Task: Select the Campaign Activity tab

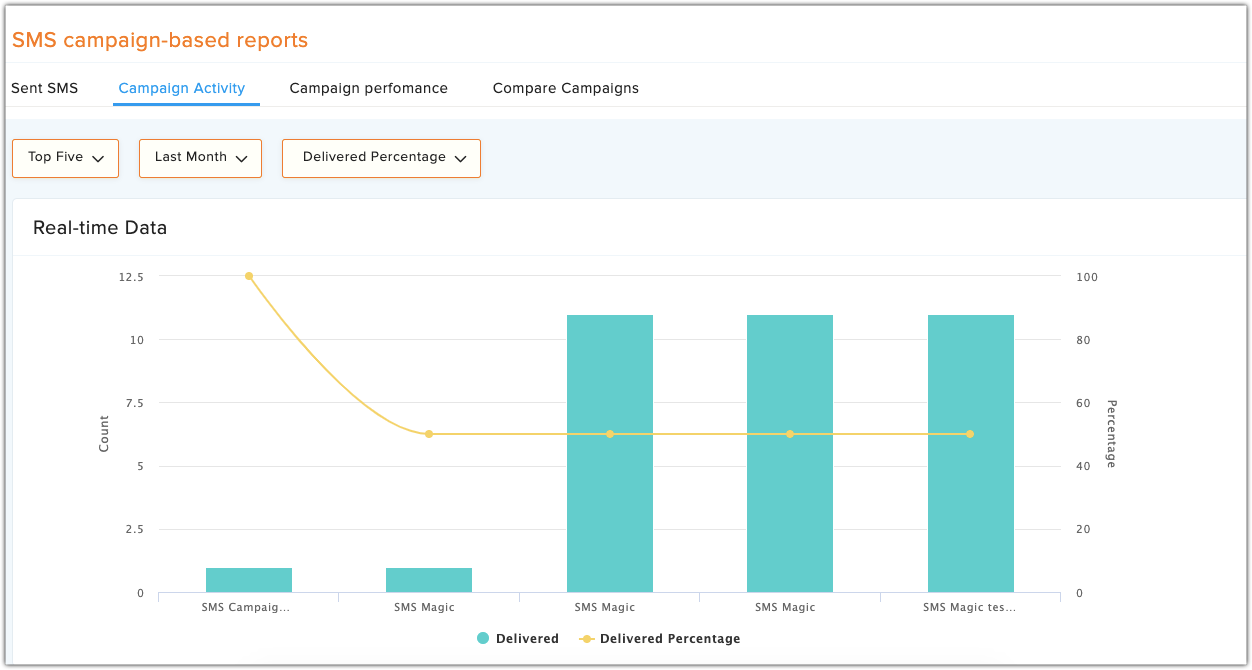Action: point(182,88)
